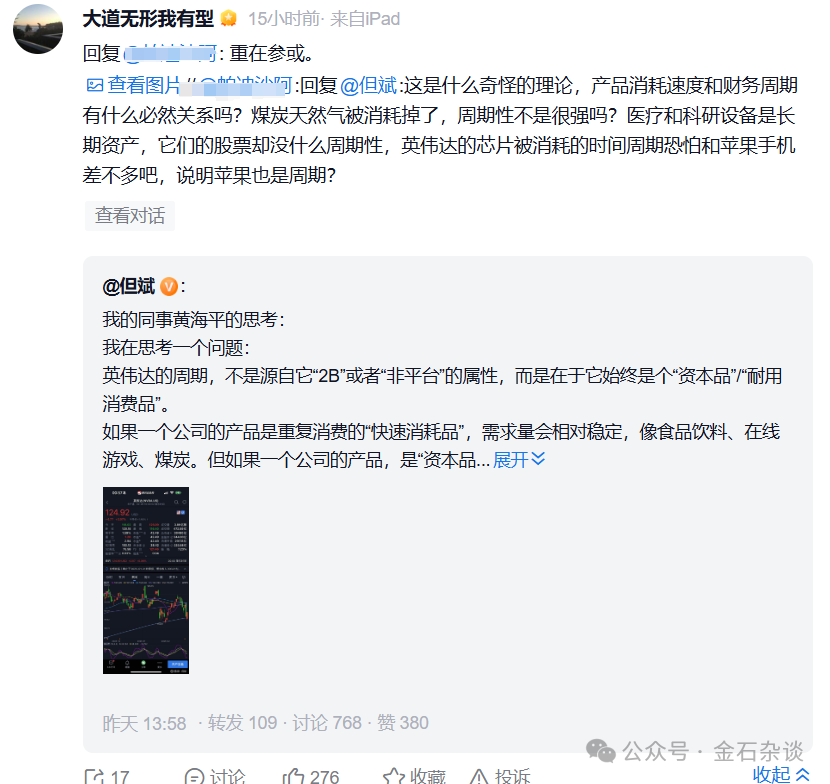This screenshot has height=784, width=830.
Task: Click the gold verification badge beside username
Action: 229,19
